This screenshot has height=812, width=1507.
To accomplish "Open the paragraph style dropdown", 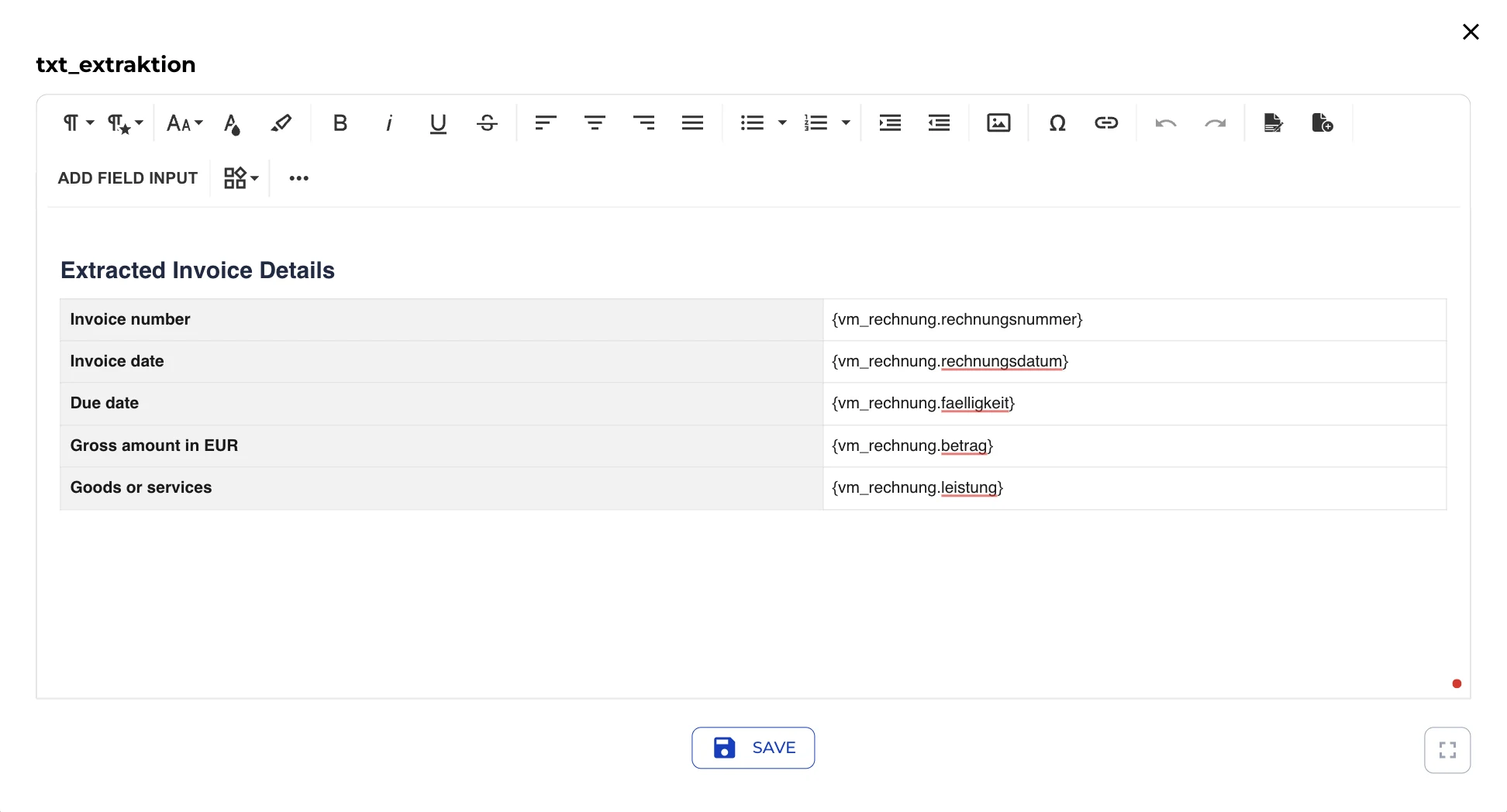I will point(126,123).
